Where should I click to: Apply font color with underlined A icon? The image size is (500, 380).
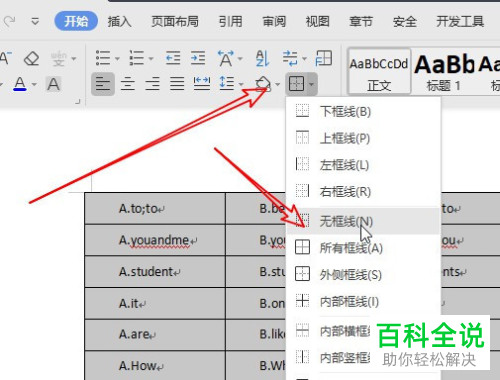click(20, 84)
